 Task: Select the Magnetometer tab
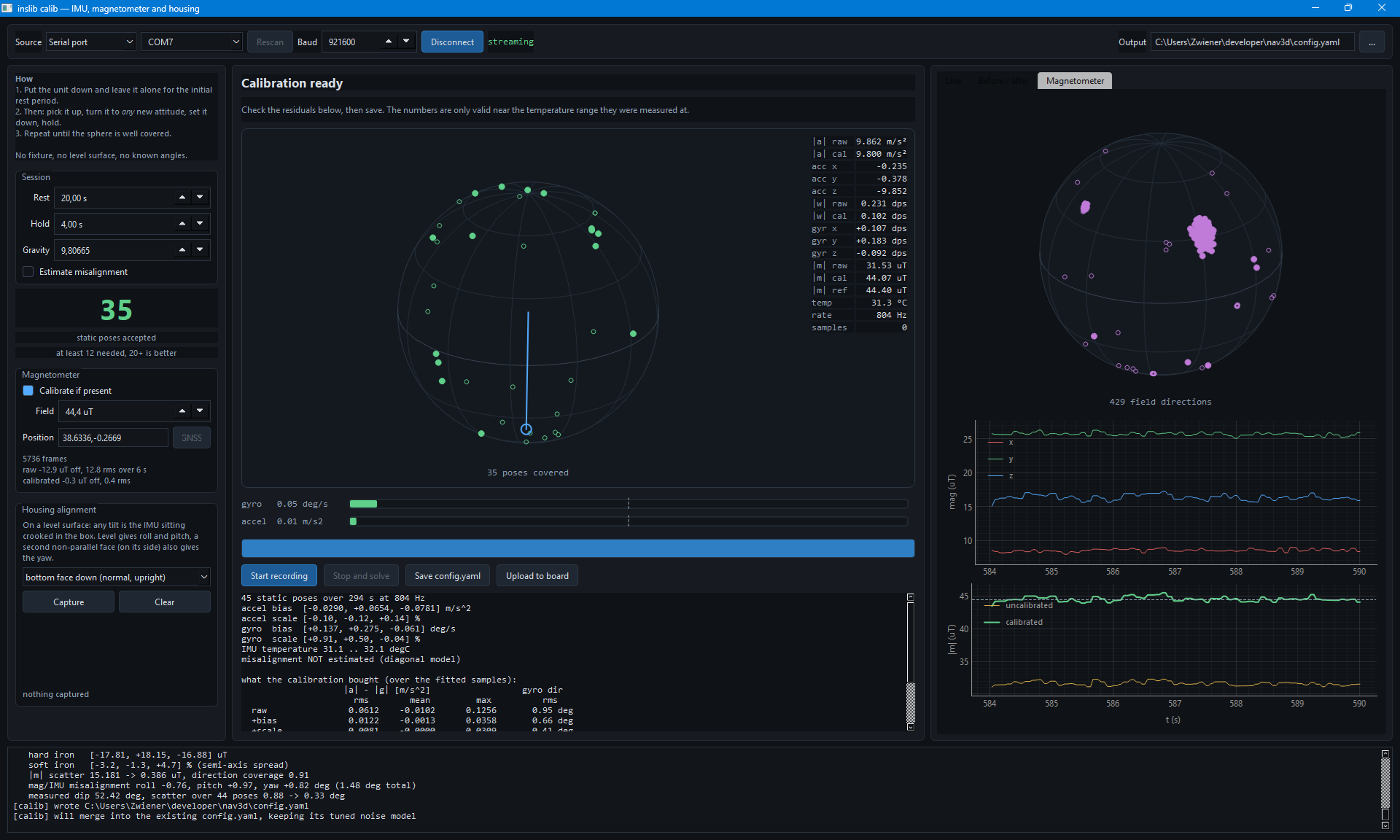pyautogui.click(x=1075, y=81)
